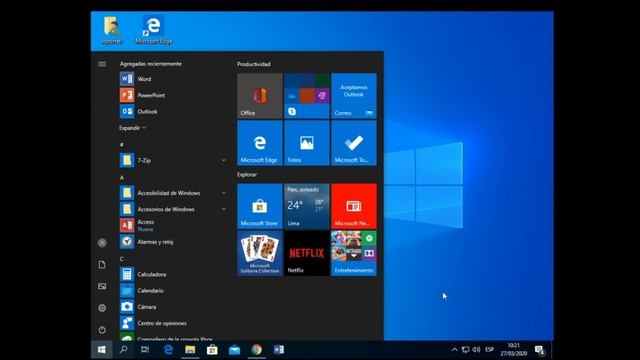Expand the 7-Zip folder chevron
640x360 pixels.
(224, 160)
